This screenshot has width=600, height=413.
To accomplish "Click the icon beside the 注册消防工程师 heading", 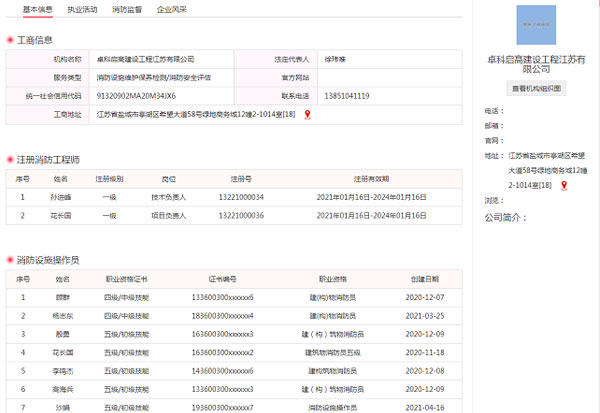I will tap(10, 160).
